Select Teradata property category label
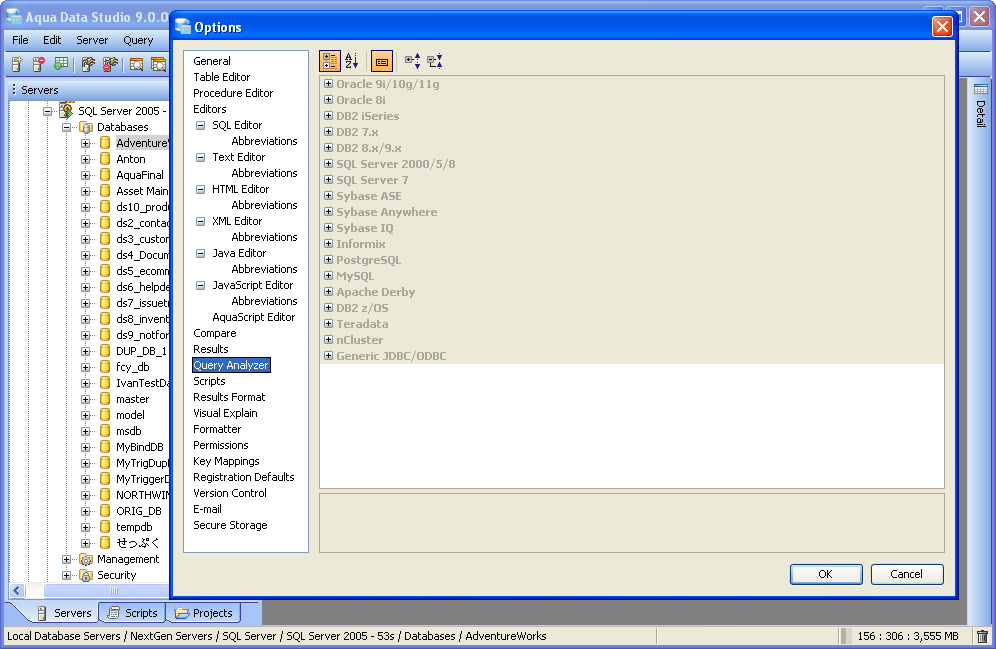Image resolution: width=996 pixels, height=649 pixels. [x=362, y=324]
